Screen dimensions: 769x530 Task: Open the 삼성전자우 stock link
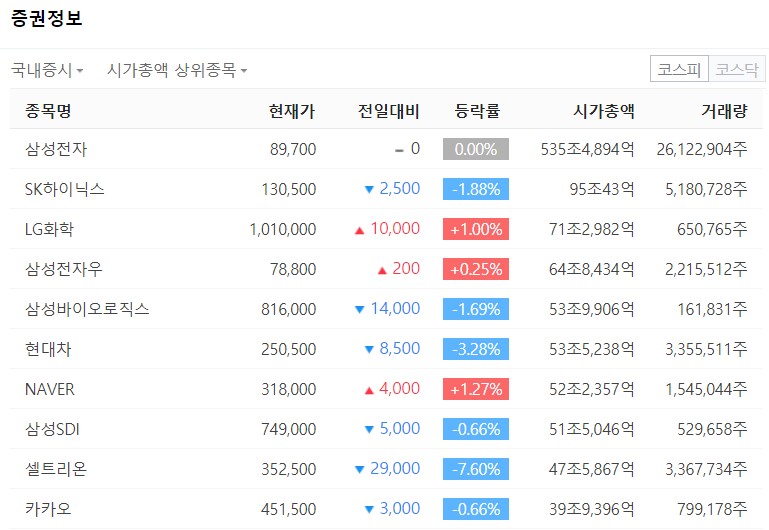[x=64, y=269]
